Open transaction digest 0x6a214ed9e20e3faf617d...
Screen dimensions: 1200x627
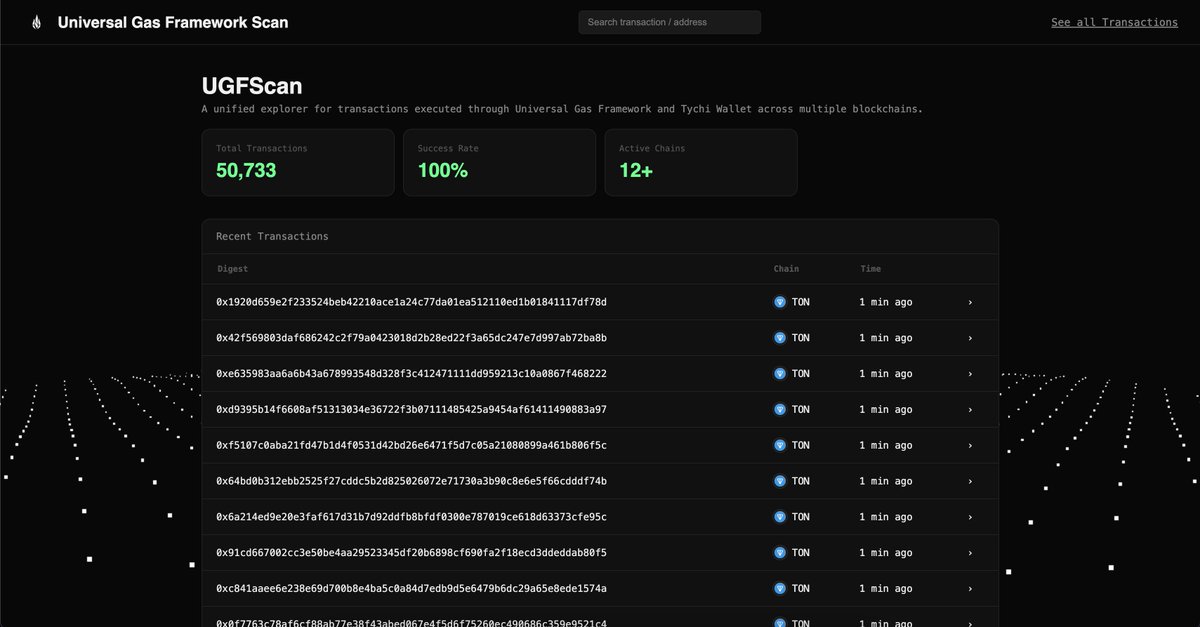coord(411,517)
